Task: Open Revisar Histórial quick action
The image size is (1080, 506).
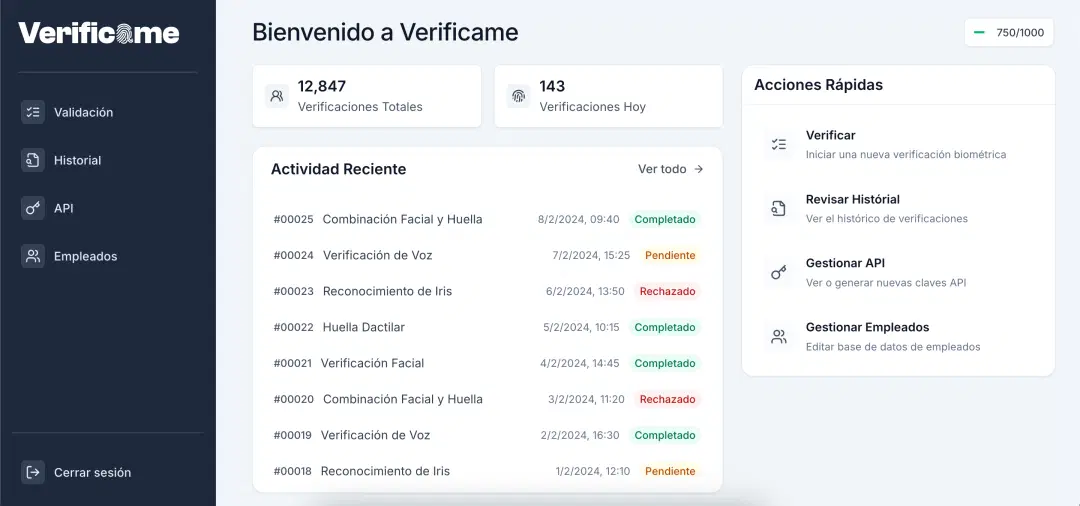Action: pos(898,209)
